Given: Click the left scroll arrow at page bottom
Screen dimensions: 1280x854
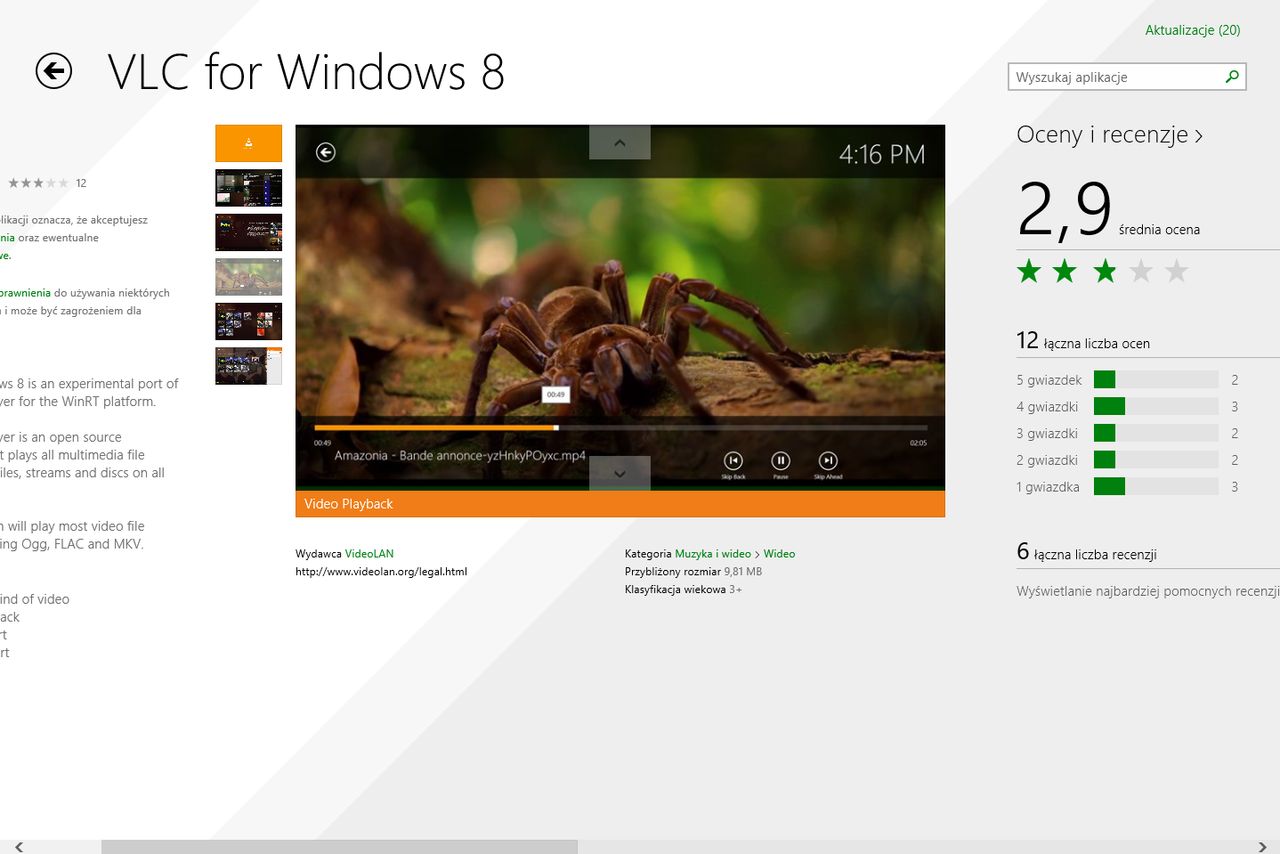Looking at the screenshot, I should pyautogui.click(x=17, y=846).
